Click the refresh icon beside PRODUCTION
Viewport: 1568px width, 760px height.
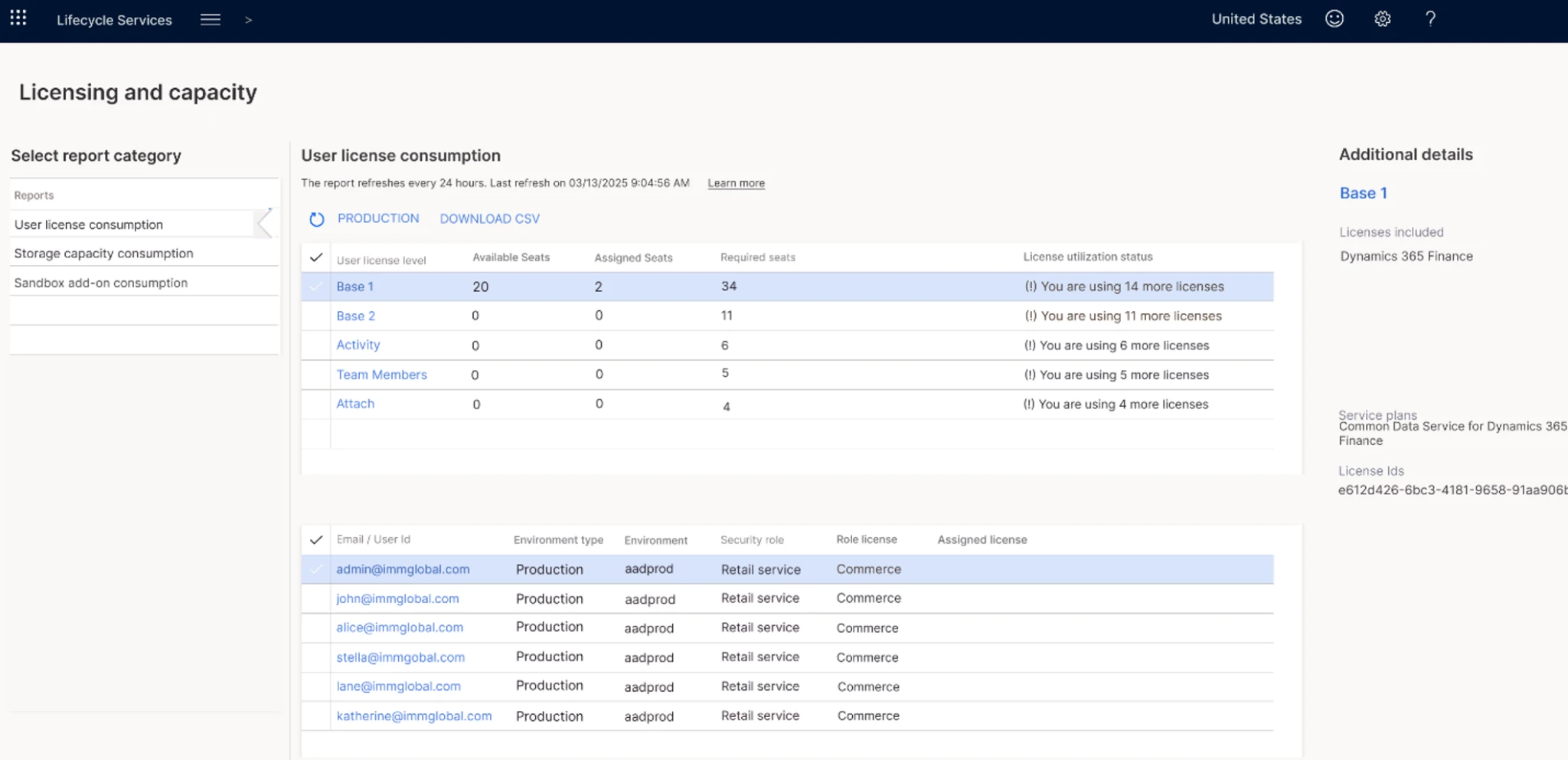[x=317, y=220]
